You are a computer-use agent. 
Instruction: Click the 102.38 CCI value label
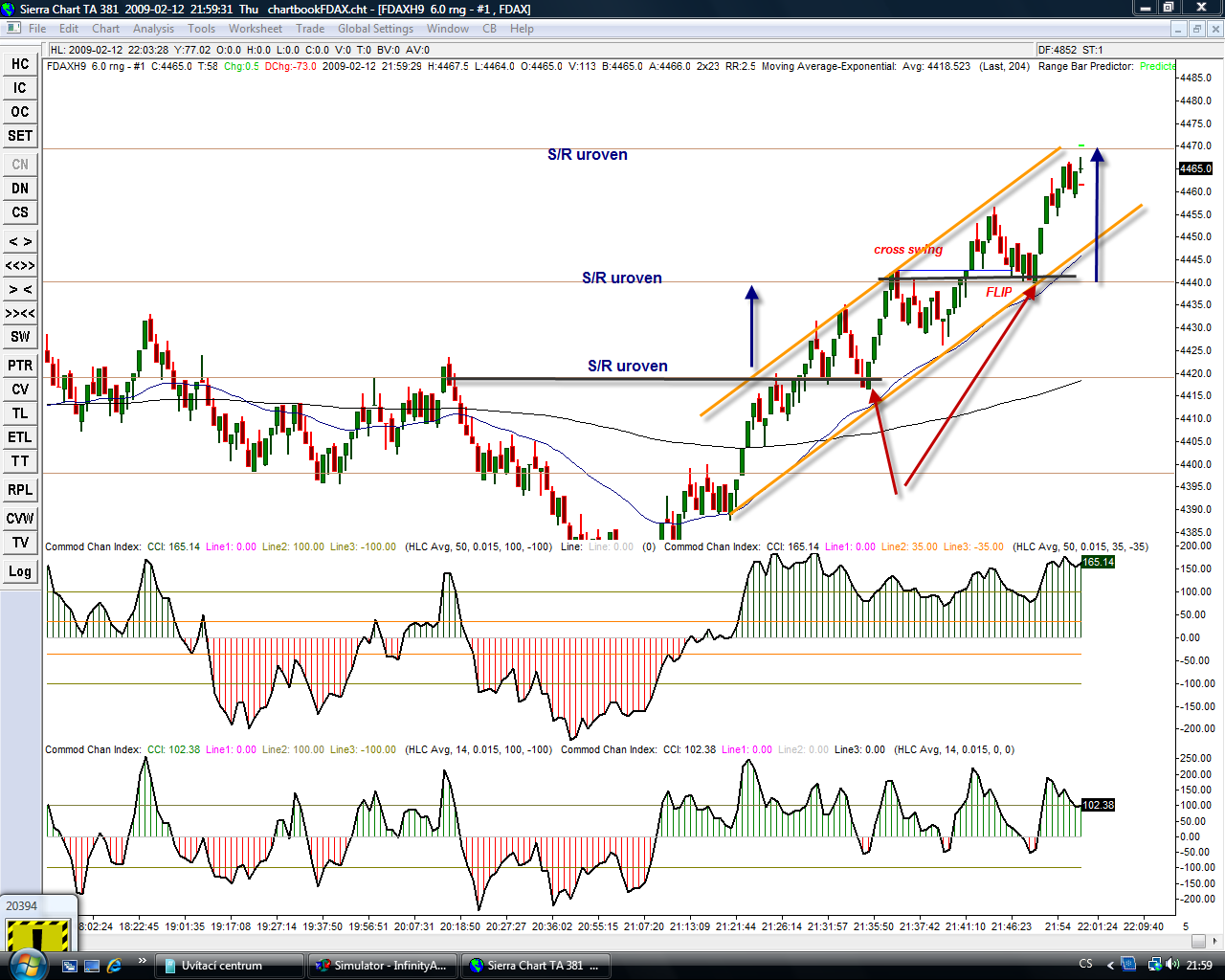pyautogui.click(x=1098, y=805)
